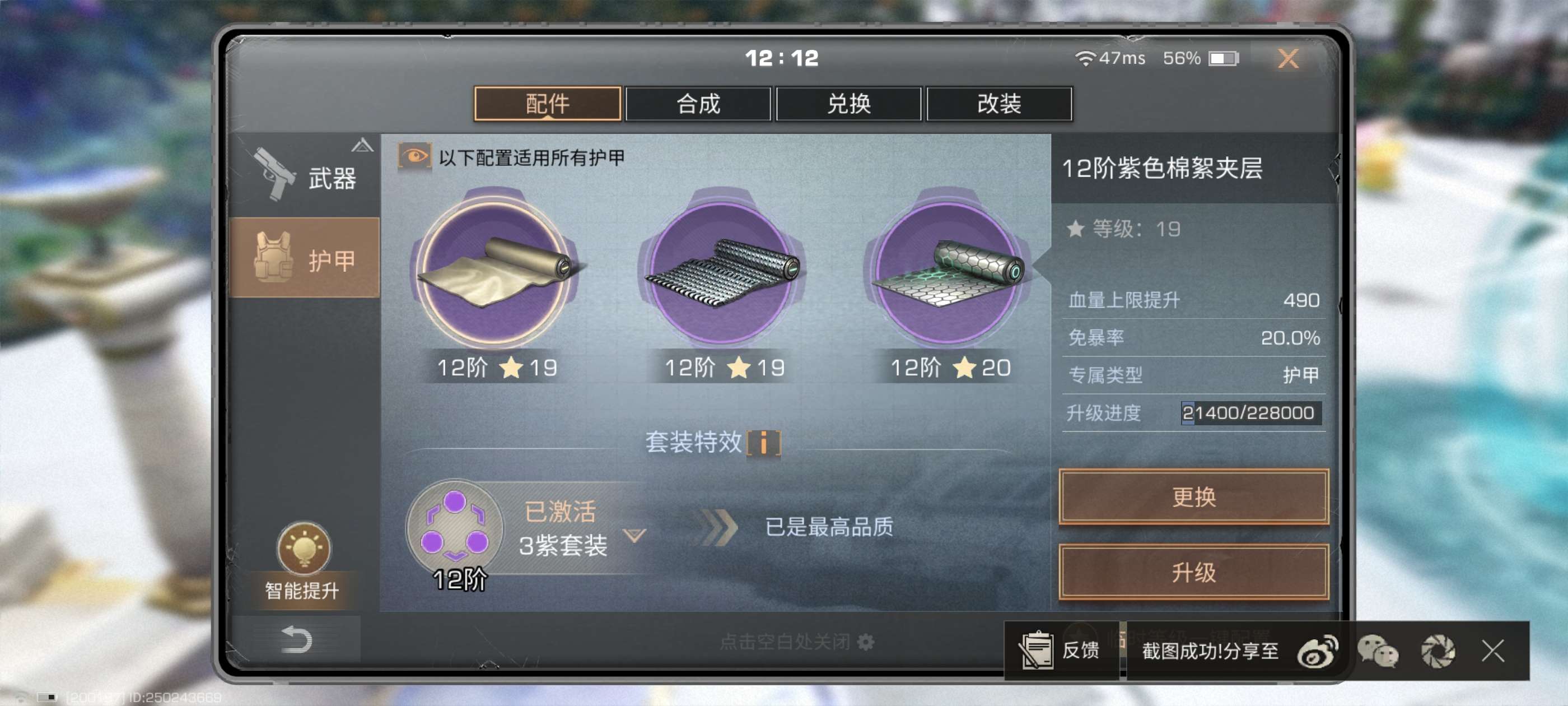Click the 升级 upgrade button
Image resolution: width=1568 pixels, height=706 pixels.
coord(1193,573)
